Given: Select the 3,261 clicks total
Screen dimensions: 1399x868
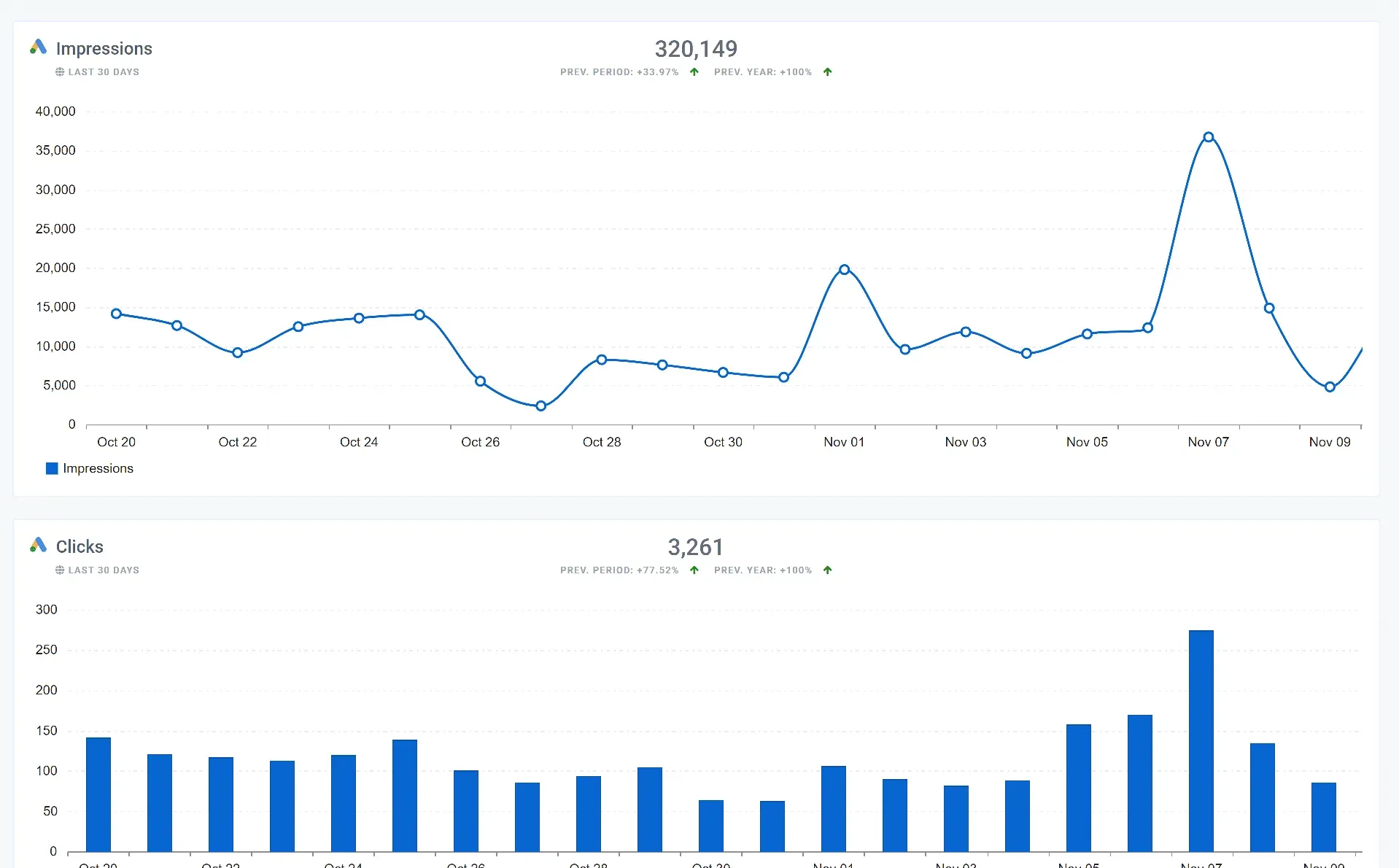Looking at the screenshot, I should point(696,547).
